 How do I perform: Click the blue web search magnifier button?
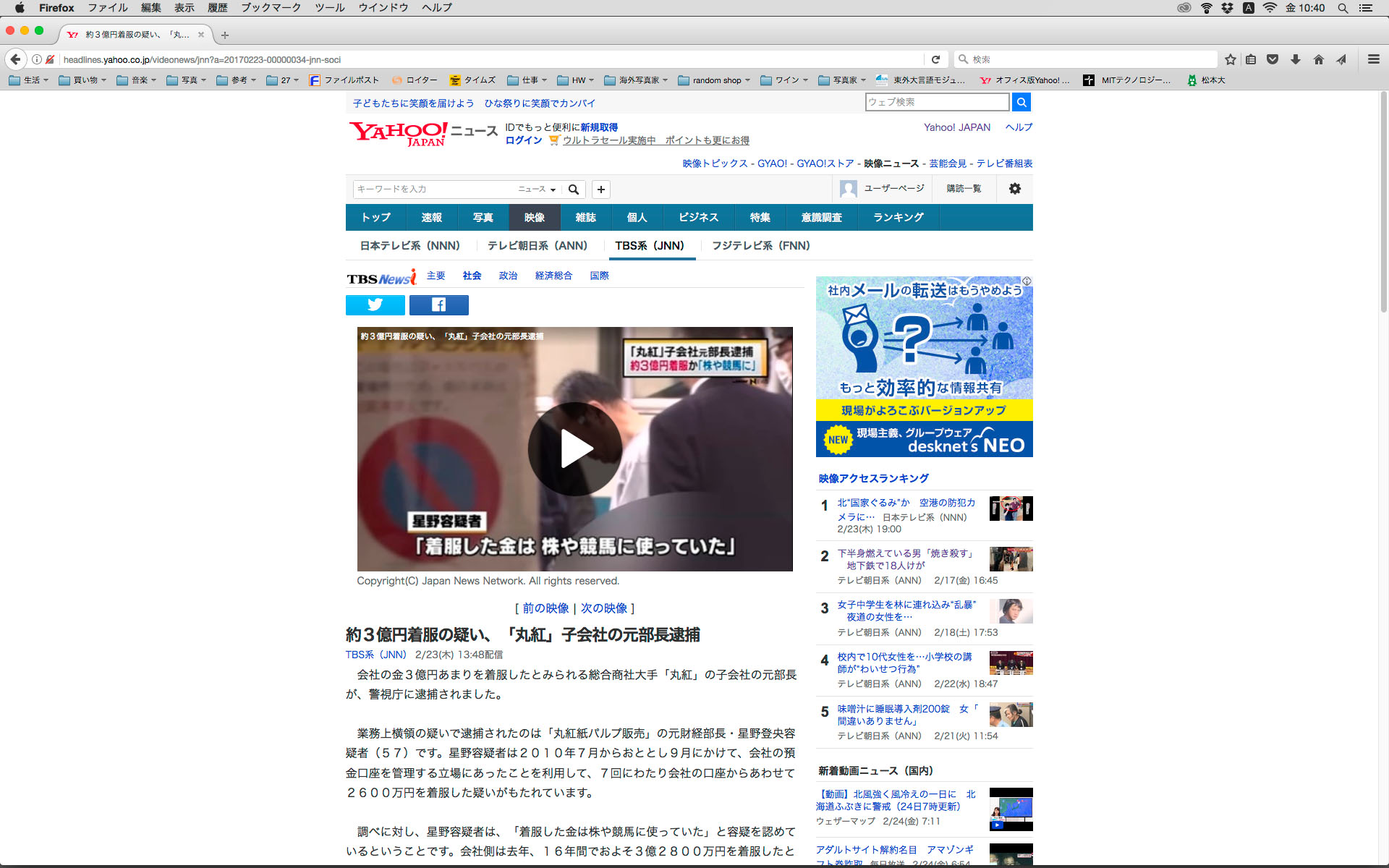click(1021, 102)
